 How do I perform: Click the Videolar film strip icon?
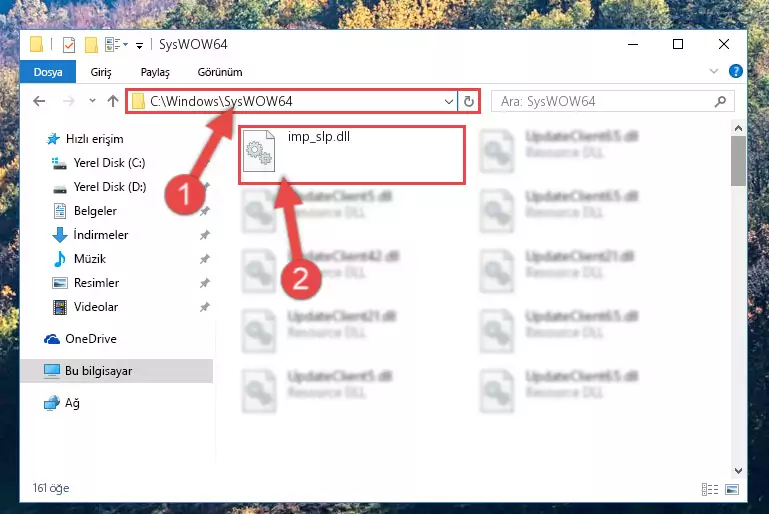[59, 308]
